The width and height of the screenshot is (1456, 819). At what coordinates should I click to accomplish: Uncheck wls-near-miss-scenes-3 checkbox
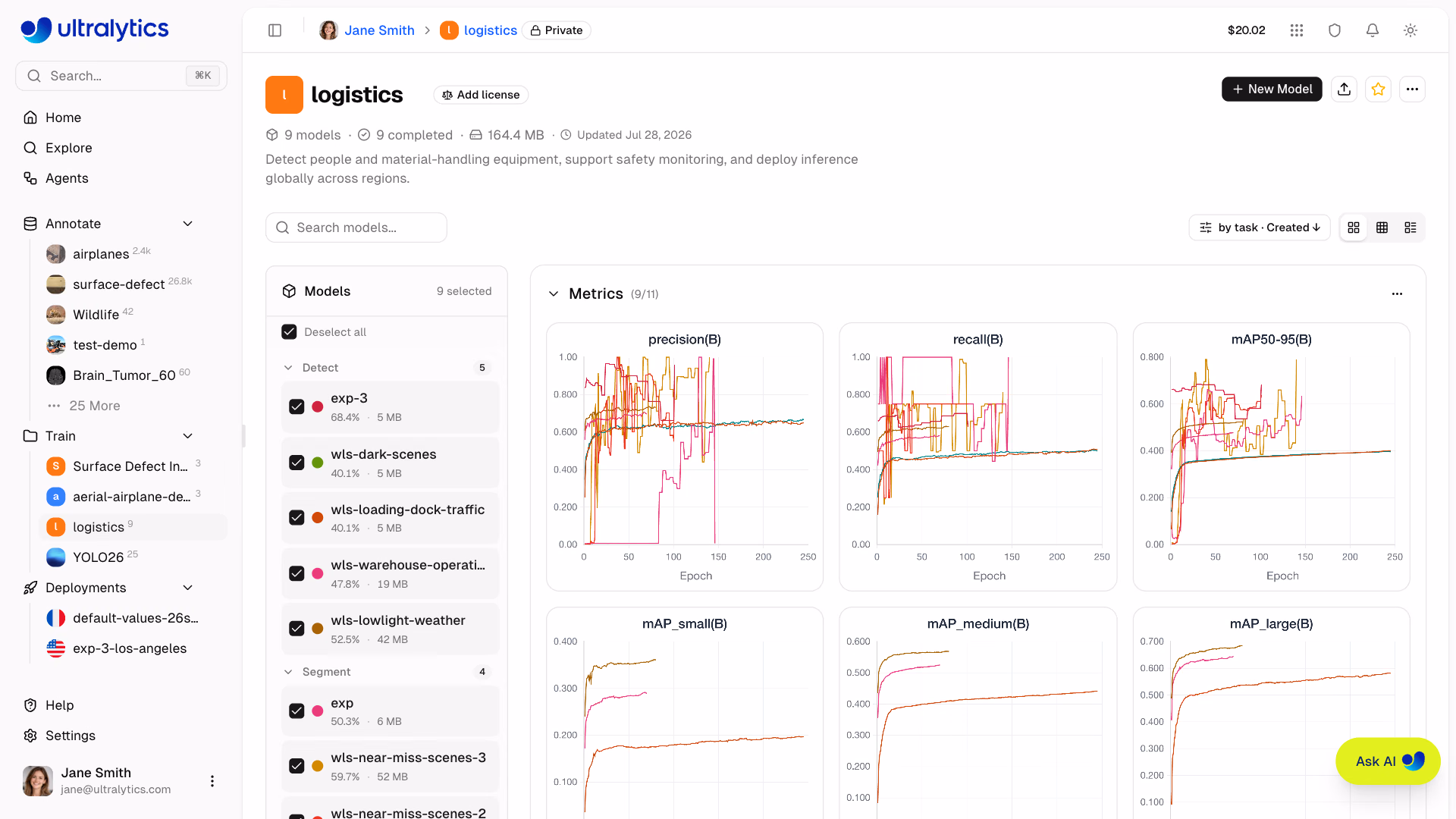[297, 766]
